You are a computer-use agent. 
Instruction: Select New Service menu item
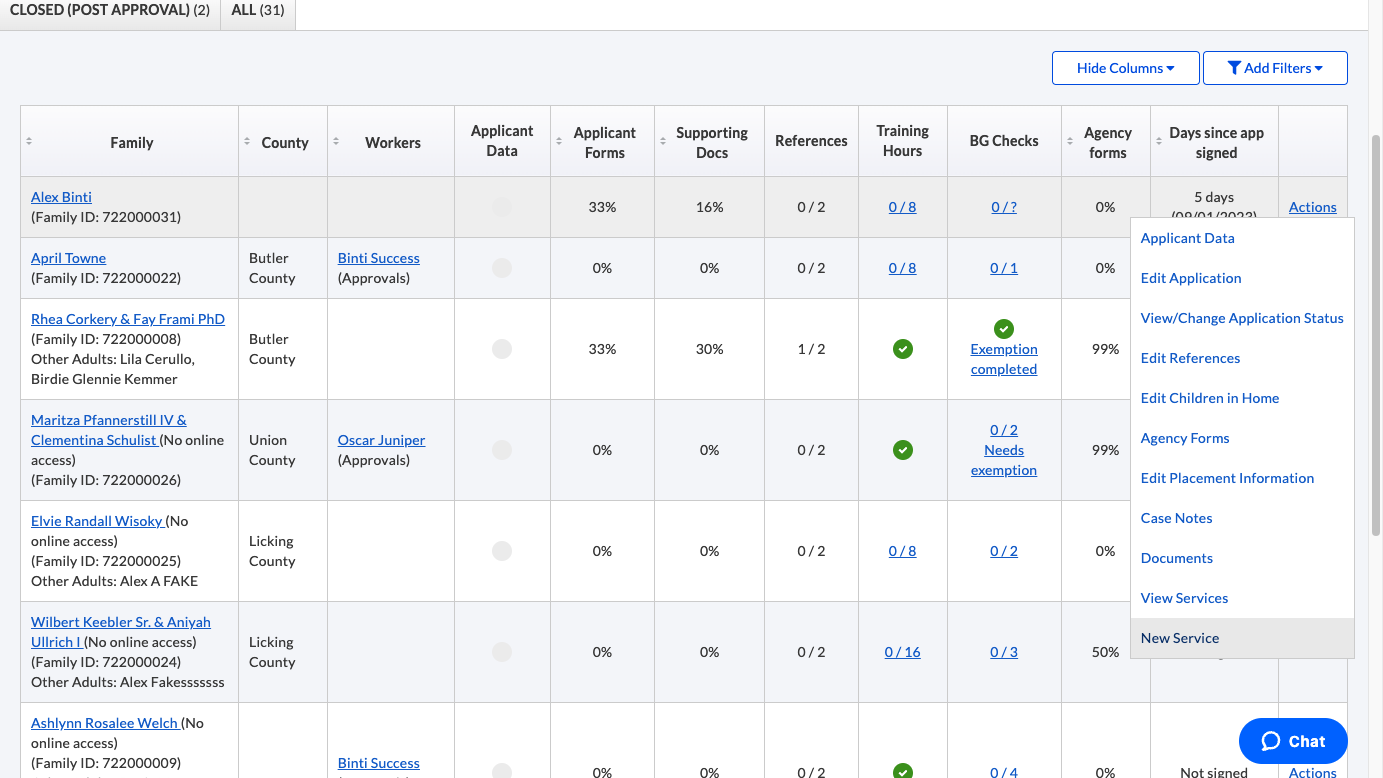1242,638
